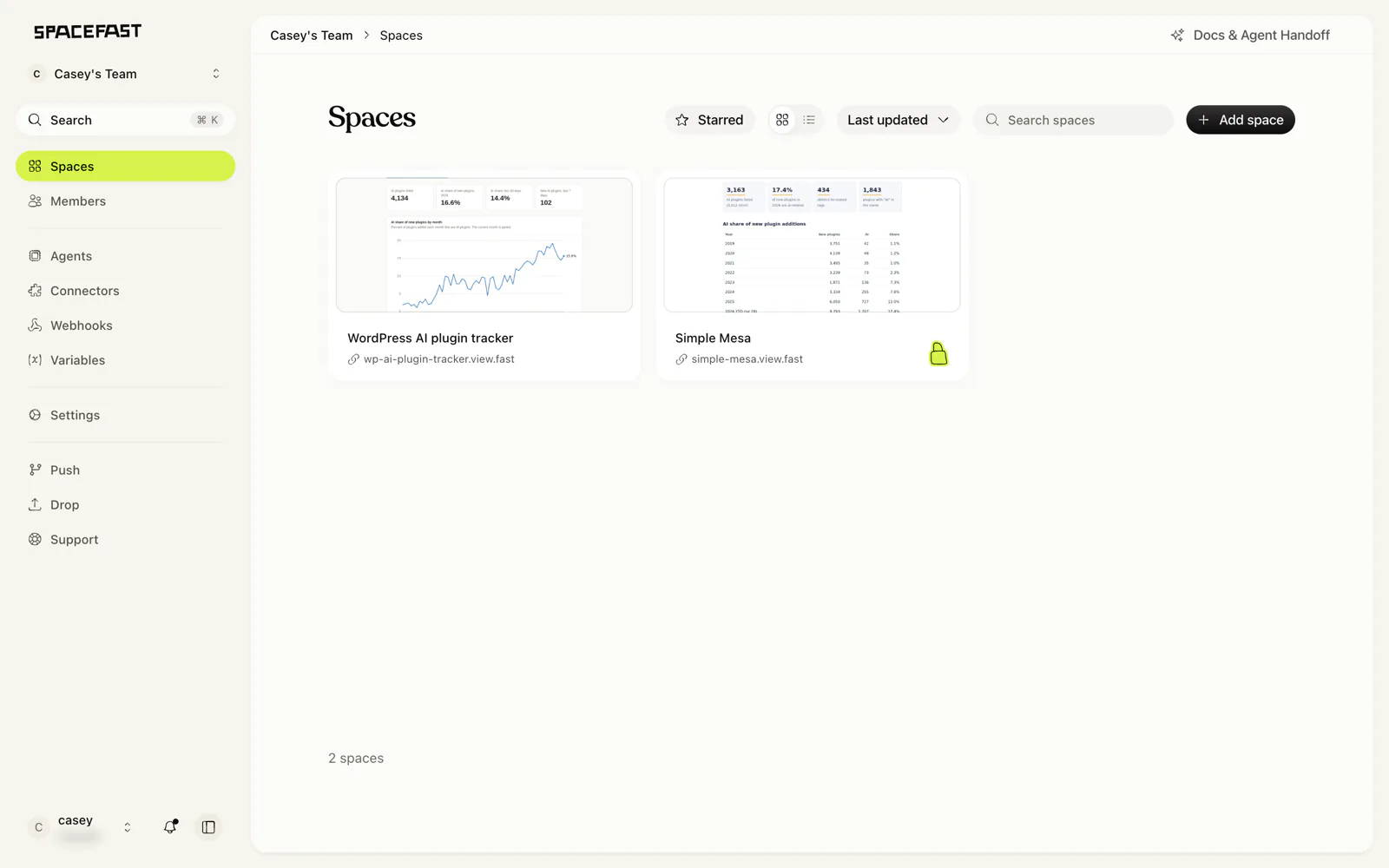Click magnifier icon in Search spaces field
The width and height of the screenshot is (1389, 868).
click(x=992, y=120)
